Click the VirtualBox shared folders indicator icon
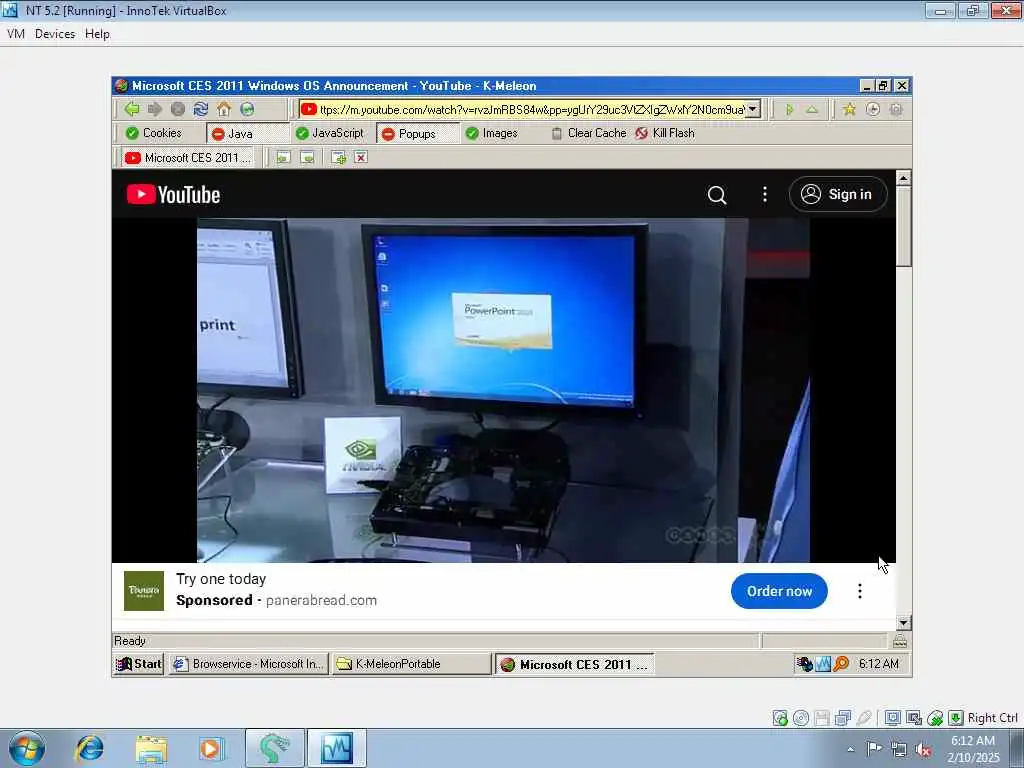The width and height of the screenshot is (1024, 768). pos(843,718)
